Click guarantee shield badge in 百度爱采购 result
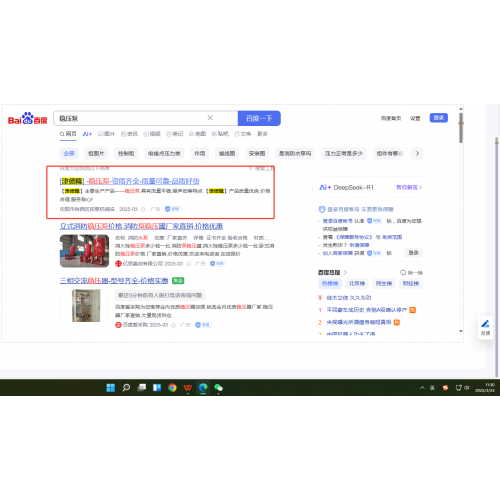The height and width of the screenshot is (500, 500). click(x=203, y=325)
